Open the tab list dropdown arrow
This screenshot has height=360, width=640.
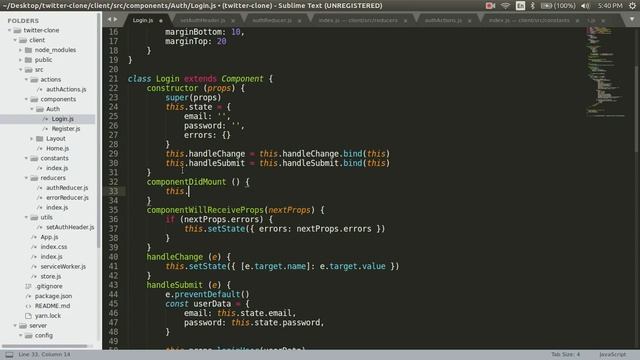(x=632, y=19)
